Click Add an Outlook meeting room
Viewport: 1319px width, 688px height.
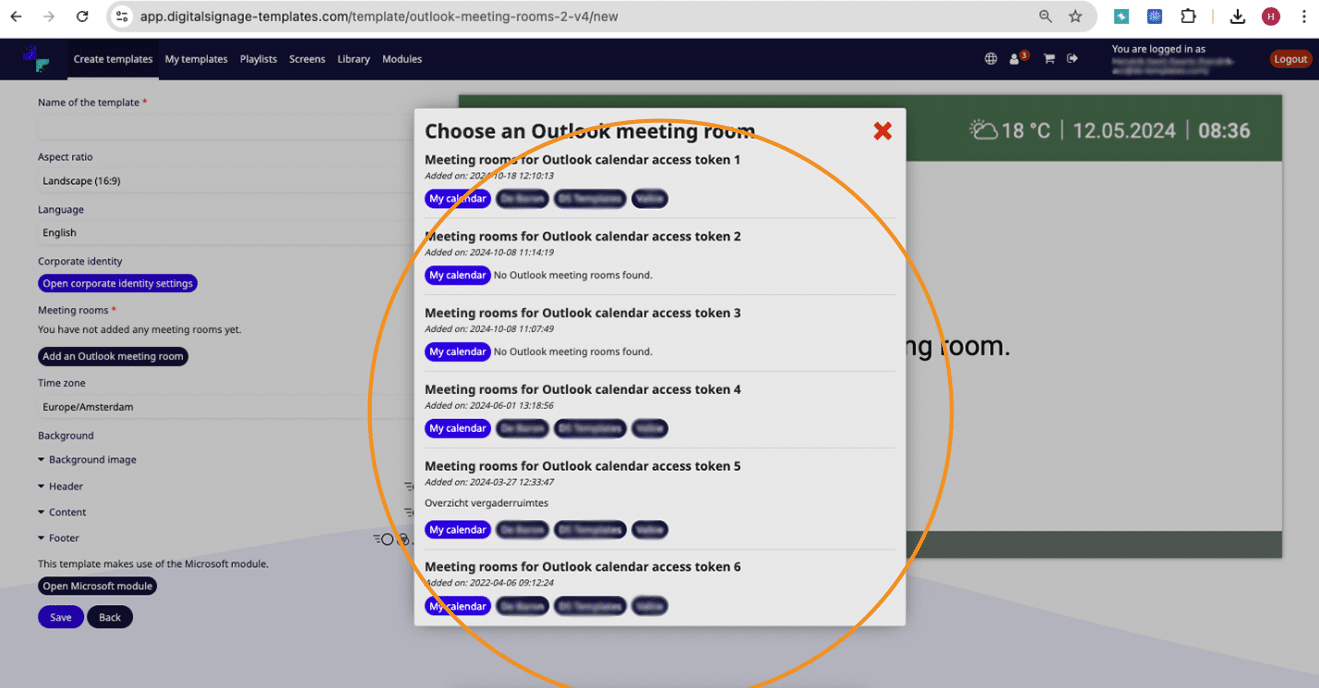pyautogui.click(x=113, y=357)
